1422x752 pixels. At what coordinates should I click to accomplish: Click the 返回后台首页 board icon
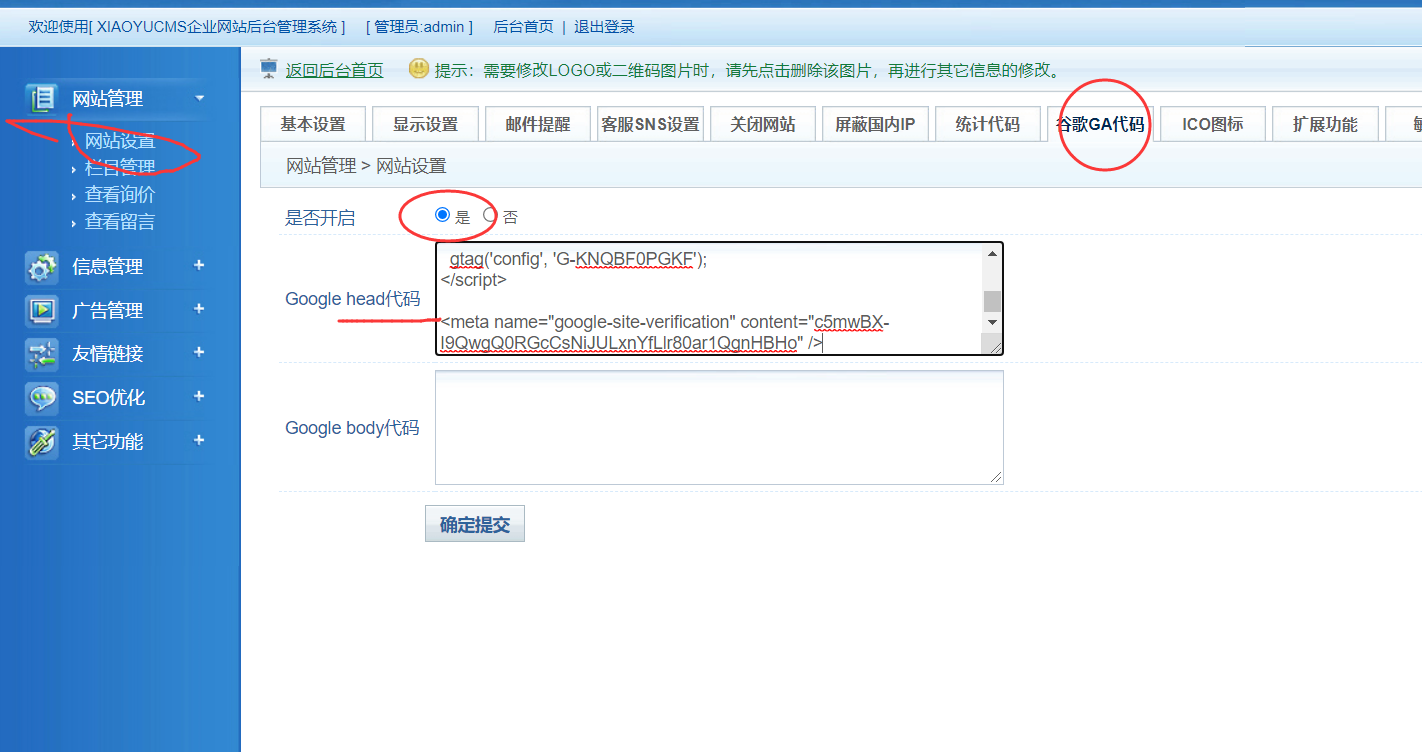pyautogui.click(x=269, y=69)
